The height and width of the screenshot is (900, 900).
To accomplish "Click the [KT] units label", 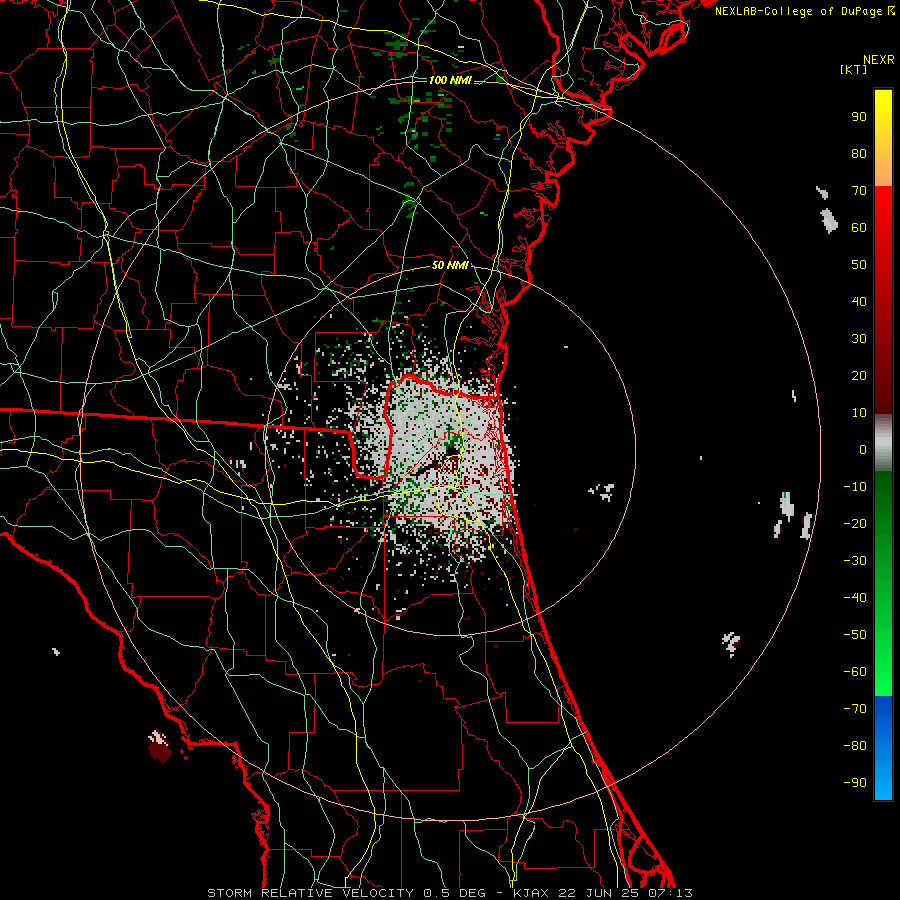I will pyautogui.click(x=853, y=69).
